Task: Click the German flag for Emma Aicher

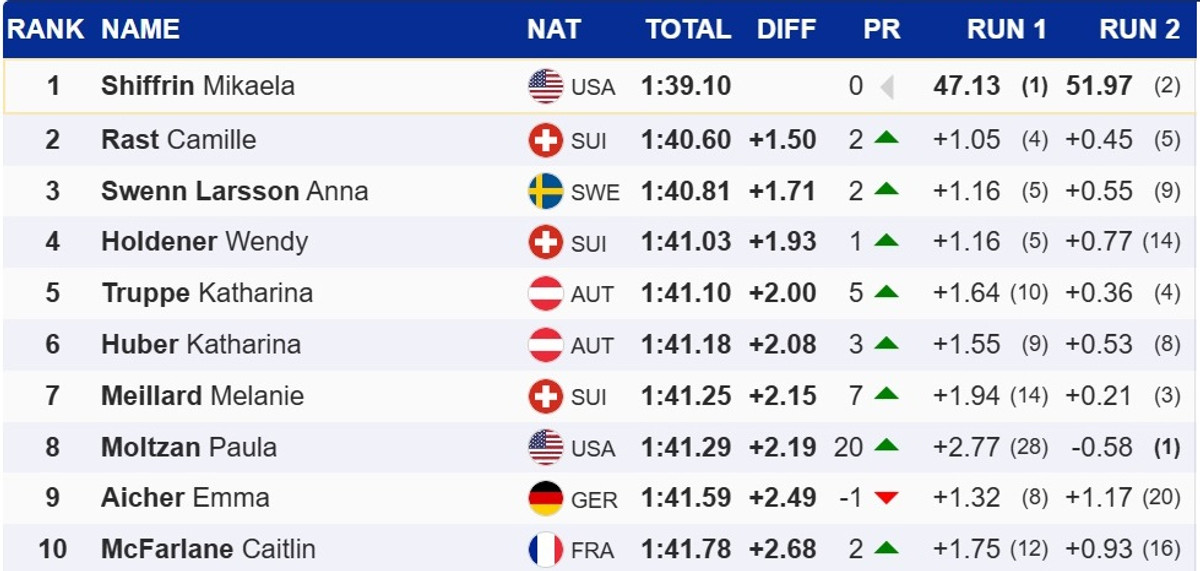Action: point(546,498)
